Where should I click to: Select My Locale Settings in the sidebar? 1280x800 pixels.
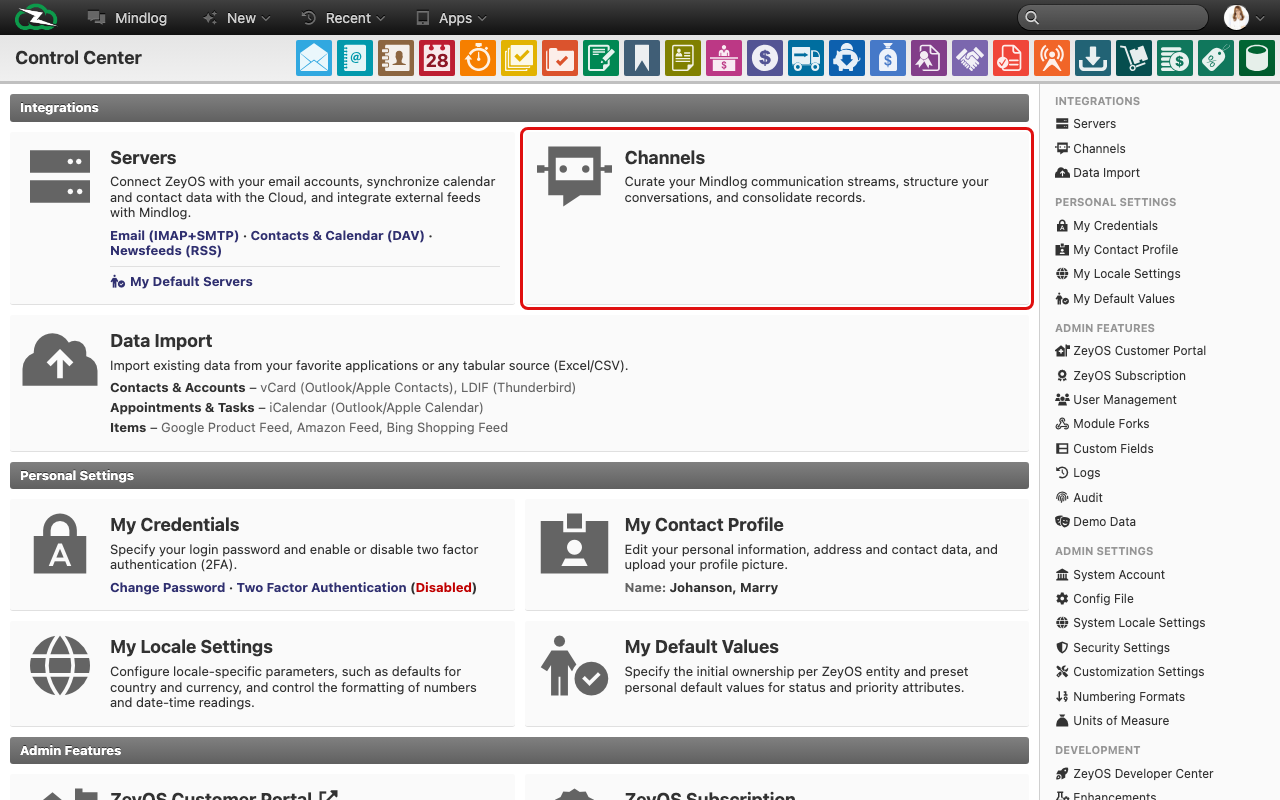coord(1118,274)
